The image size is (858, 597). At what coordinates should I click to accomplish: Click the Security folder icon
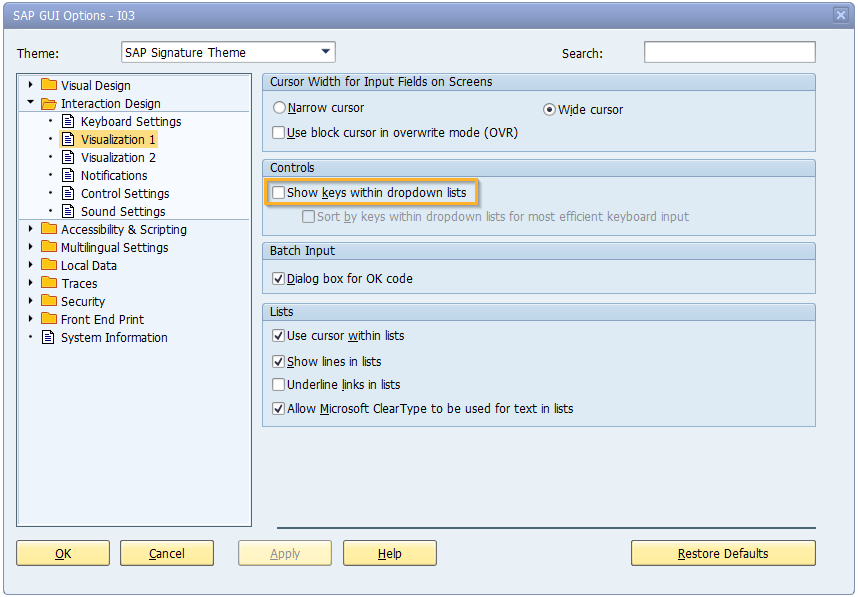tap(49, 301)
